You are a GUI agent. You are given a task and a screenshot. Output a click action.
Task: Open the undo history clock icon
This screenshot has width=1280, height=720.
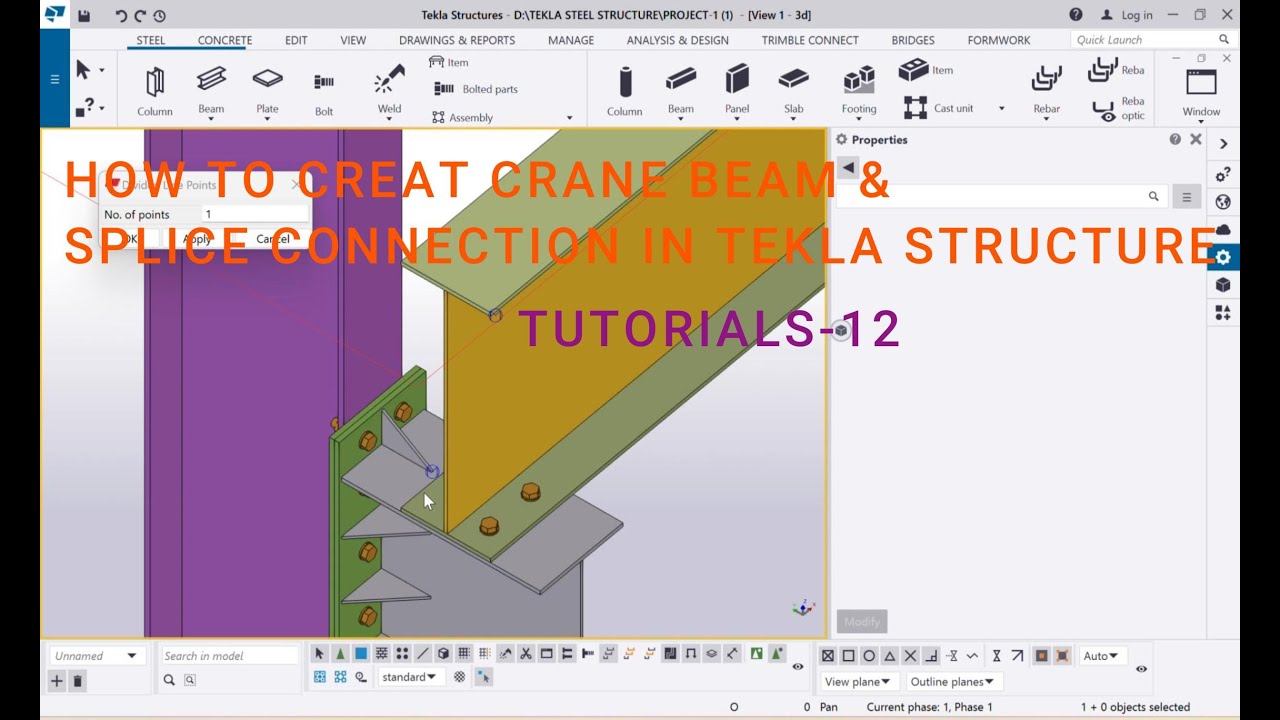(160, 15)
